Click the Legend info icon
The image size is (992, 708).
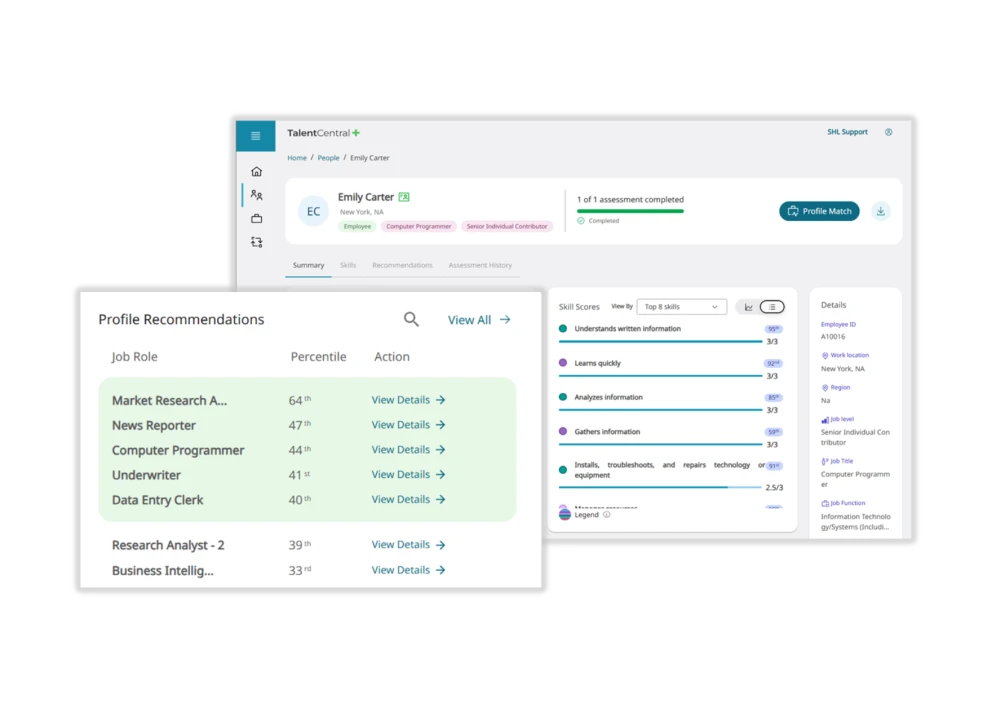607,515
